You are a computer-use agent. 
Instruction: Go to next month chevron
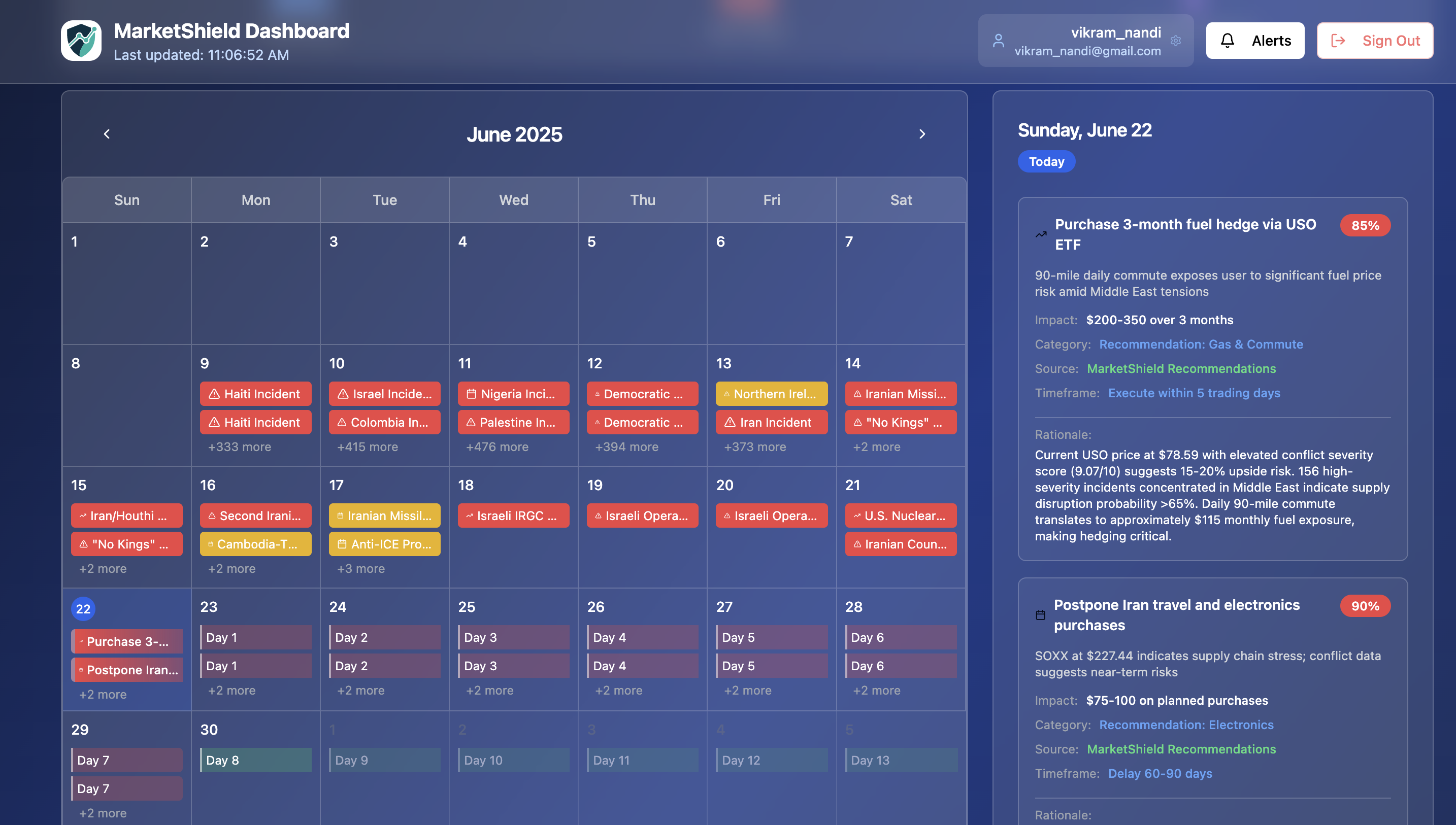[921, 134]
